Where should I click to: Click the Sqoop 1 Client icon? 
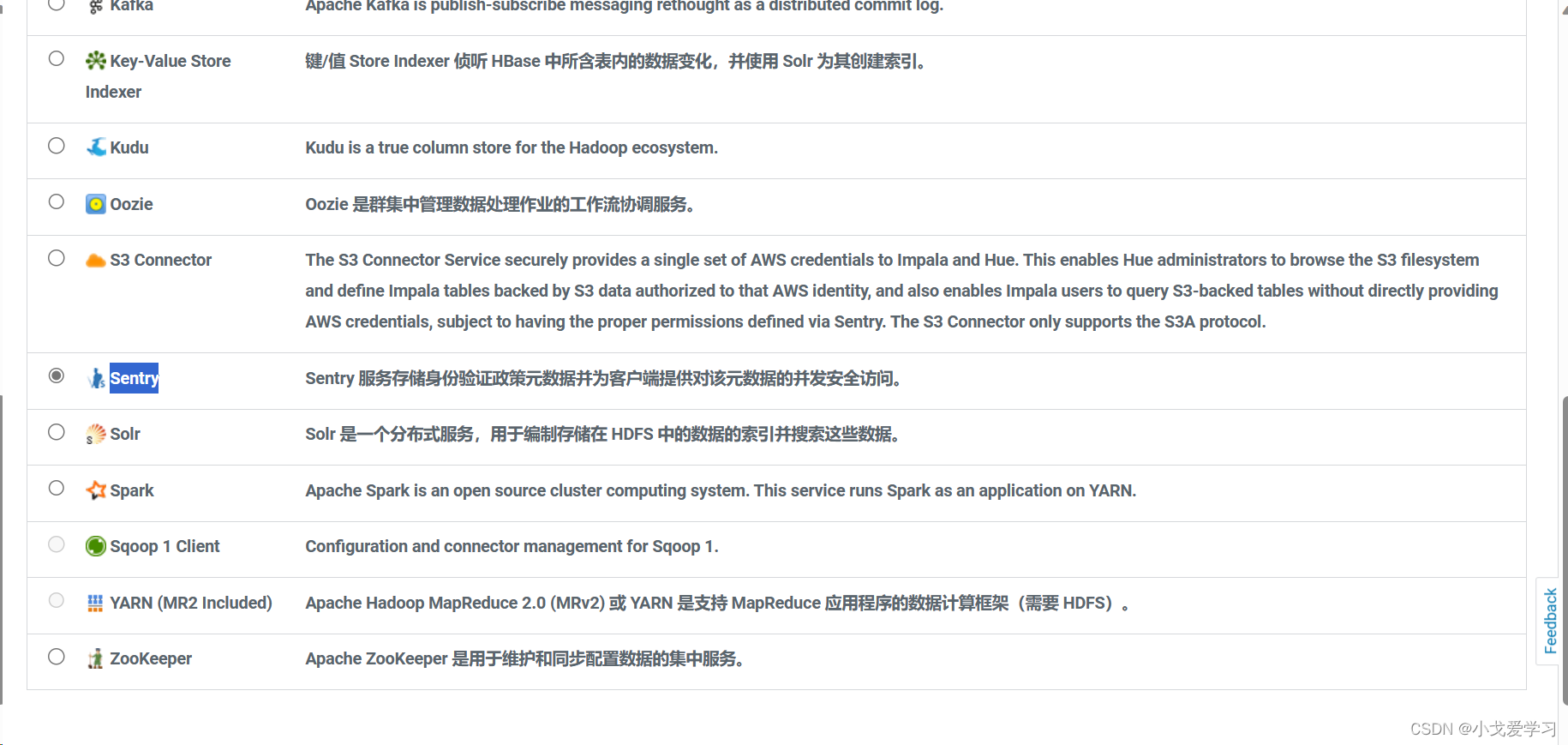click(x=96, y=546)
